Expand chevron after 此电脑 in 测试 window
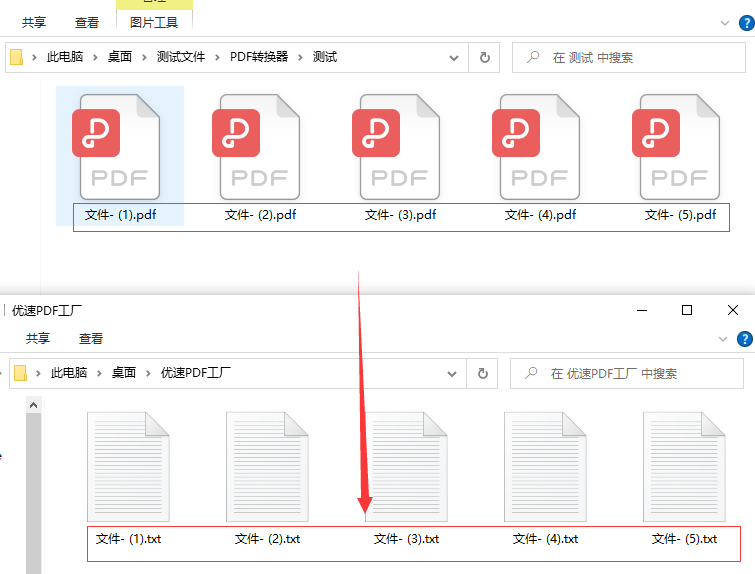The image size is (755, 574). point(95,57)
